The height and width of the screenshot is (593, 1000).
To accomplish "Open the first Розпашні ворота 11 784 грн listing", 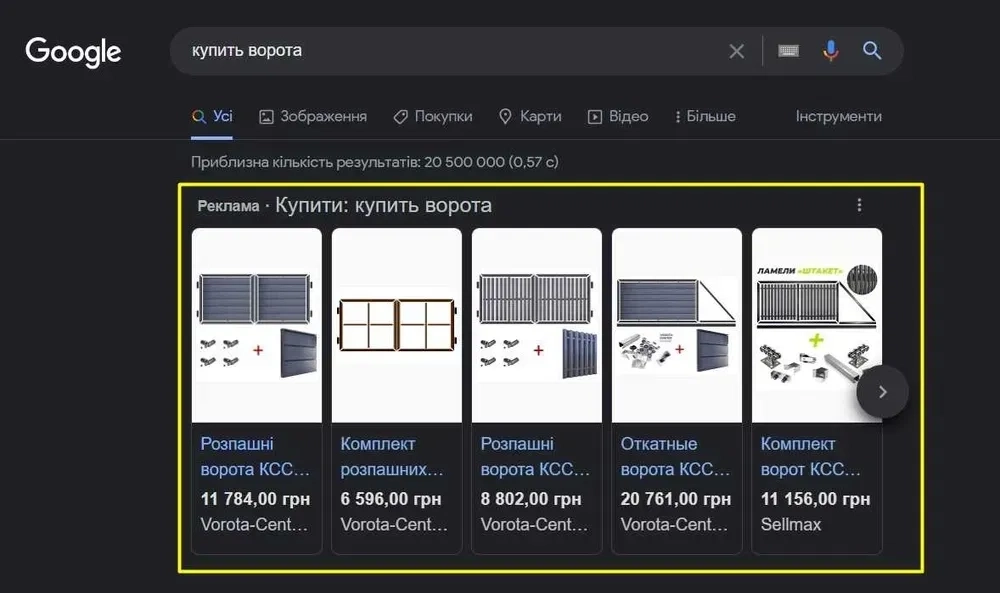I will (x=256, y=456).
